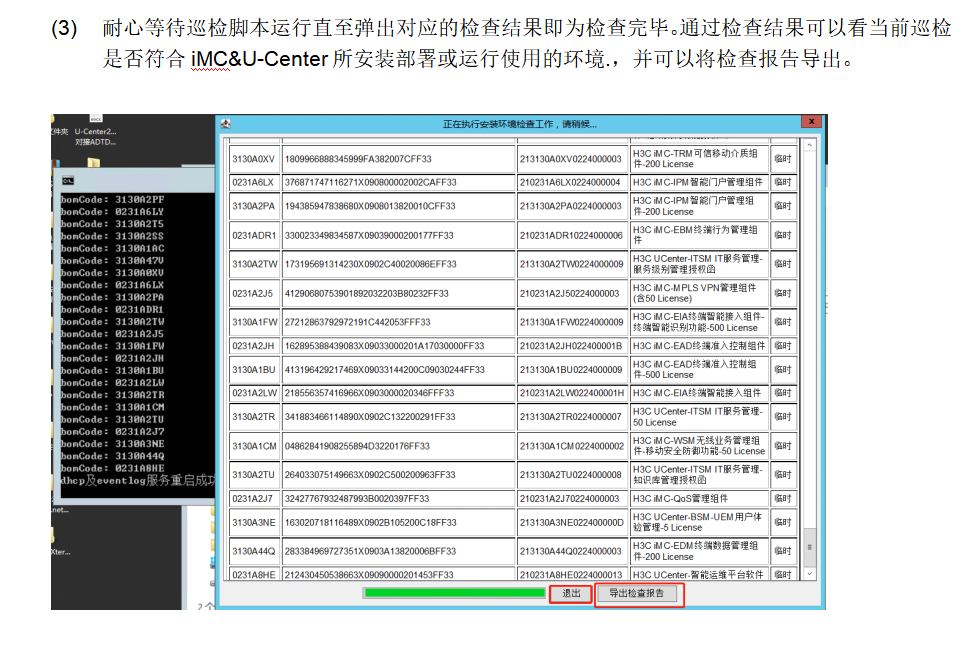Click console line bomCode: 0231A6LY
978x657 pixels.
(x=113, y=212)
